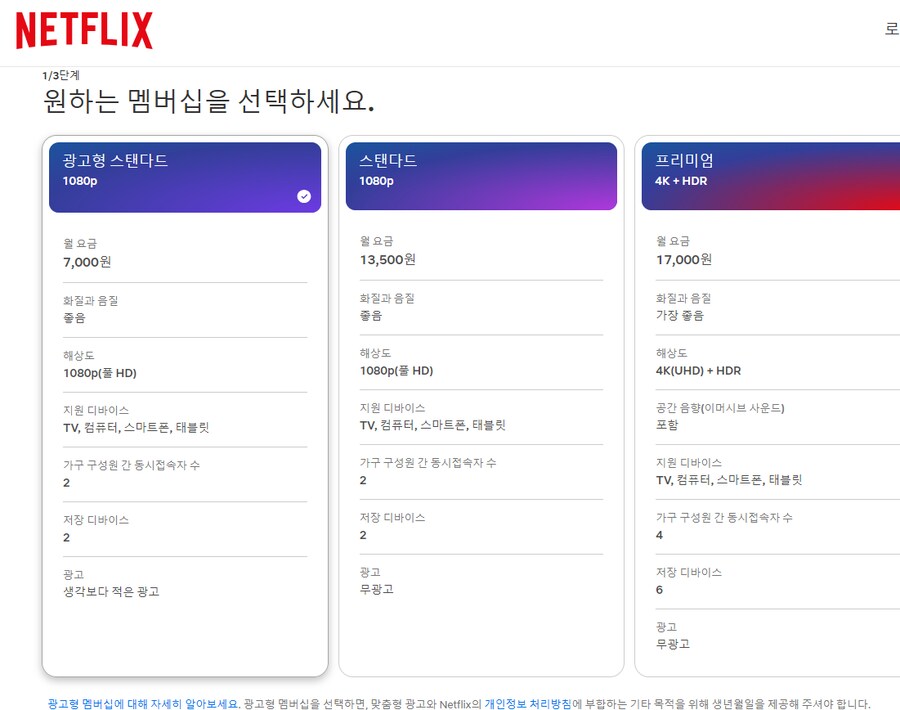Click 지원 디바이스 list in 광고형 스탠다드 card
The width and height of the screenshot is (900, 710).
point(136,428)
